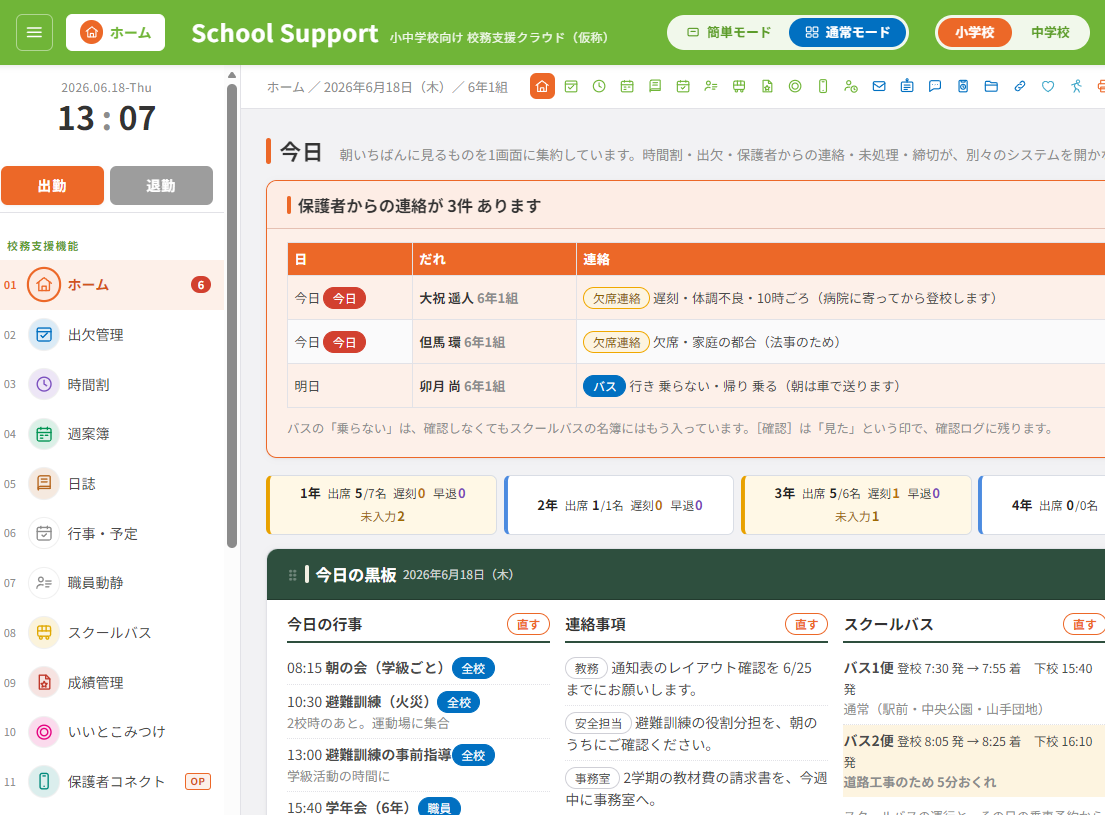Click バス tag in 卯月 尚 row
Viewport: 1105px width, 815px height.
pos(604,386)
